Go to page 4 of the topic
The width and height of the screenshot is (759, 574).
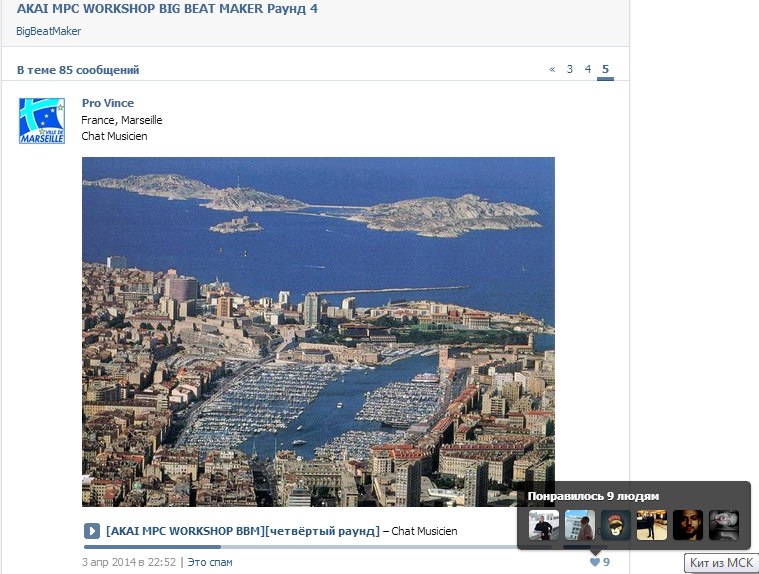[x=588, y=69]
